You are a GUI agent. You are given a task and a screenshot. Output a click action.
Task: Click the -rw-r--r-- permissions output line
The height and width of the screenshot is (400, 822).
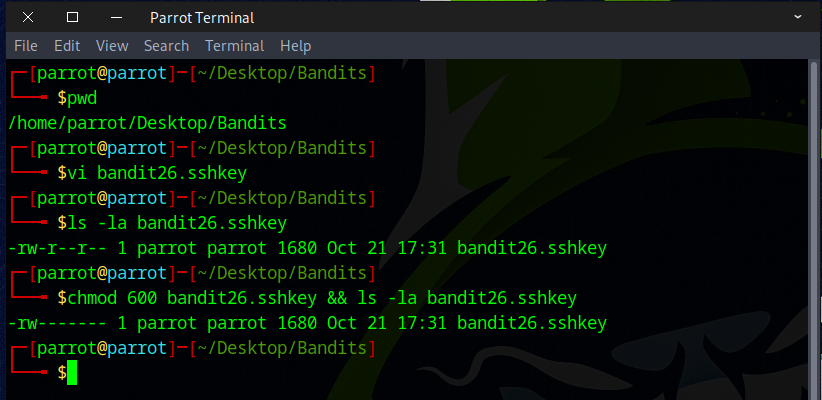[x=306, y=248]
